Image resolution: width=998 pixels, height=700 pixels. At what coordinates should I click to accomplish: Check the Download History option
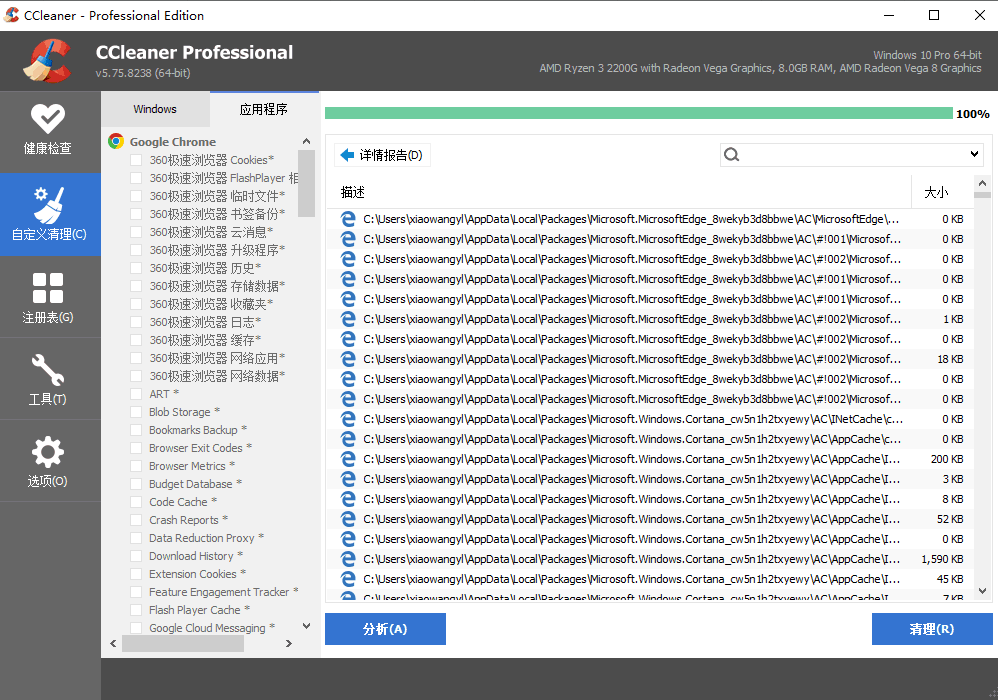coord(136,556)
